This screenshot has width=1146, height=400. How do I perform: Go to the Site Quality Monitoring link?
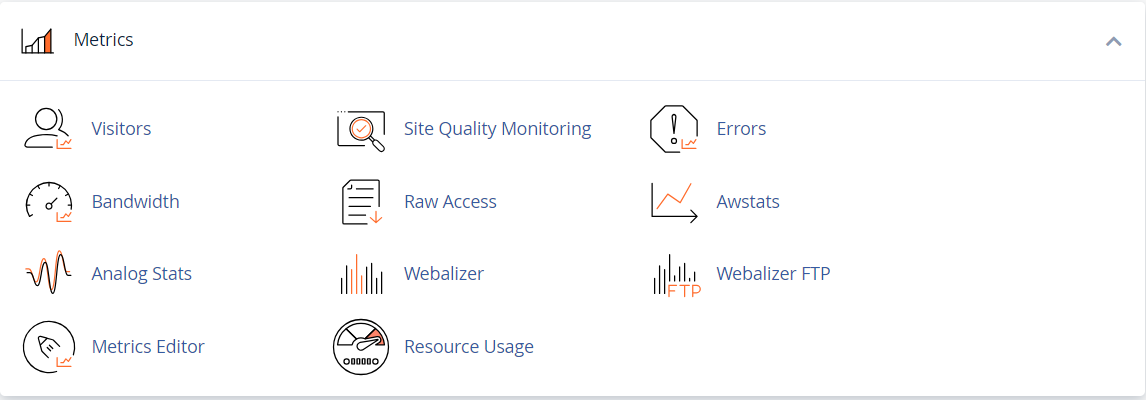tap(498, 129)
